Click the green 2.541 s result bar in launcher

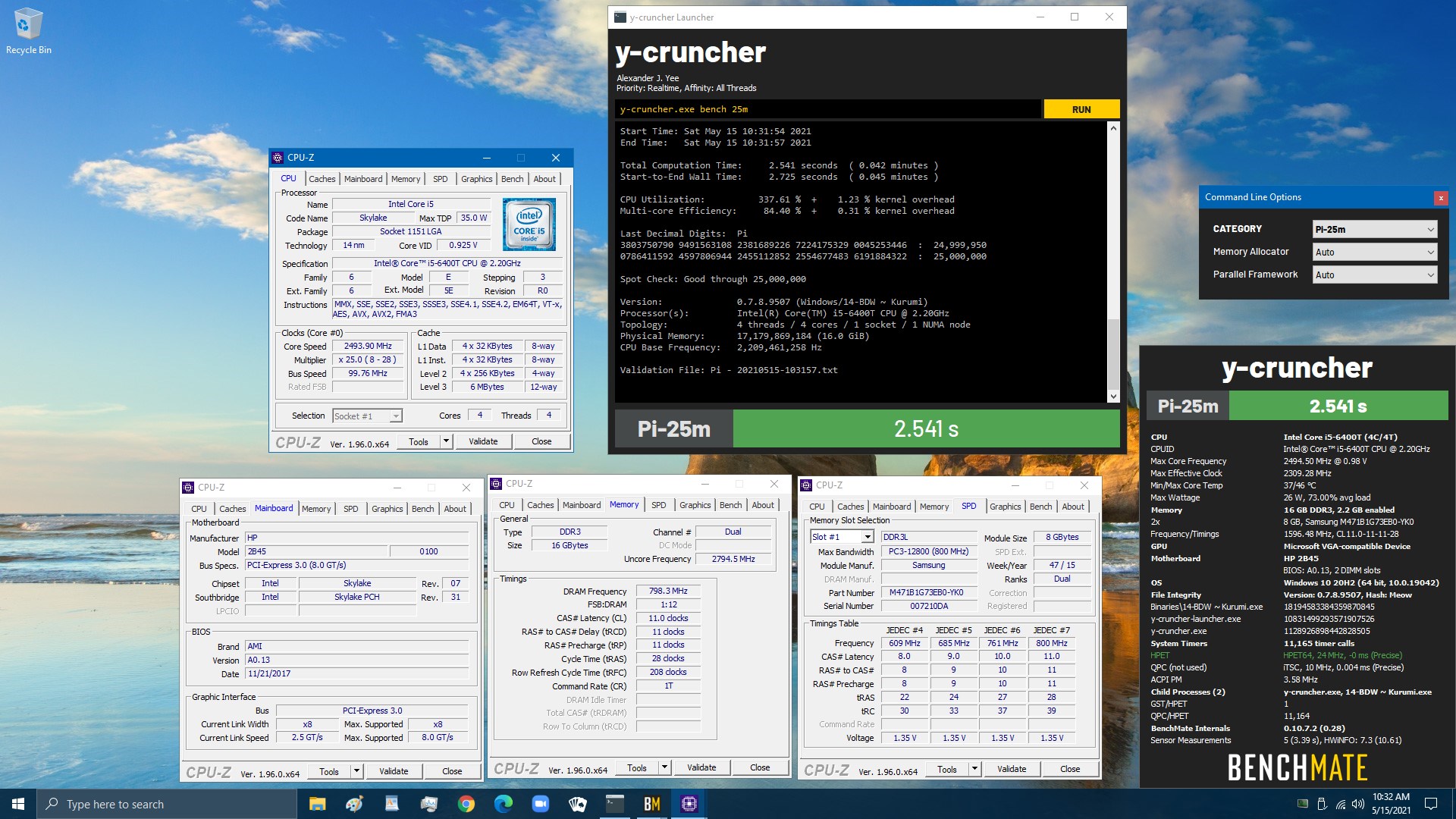926,429
